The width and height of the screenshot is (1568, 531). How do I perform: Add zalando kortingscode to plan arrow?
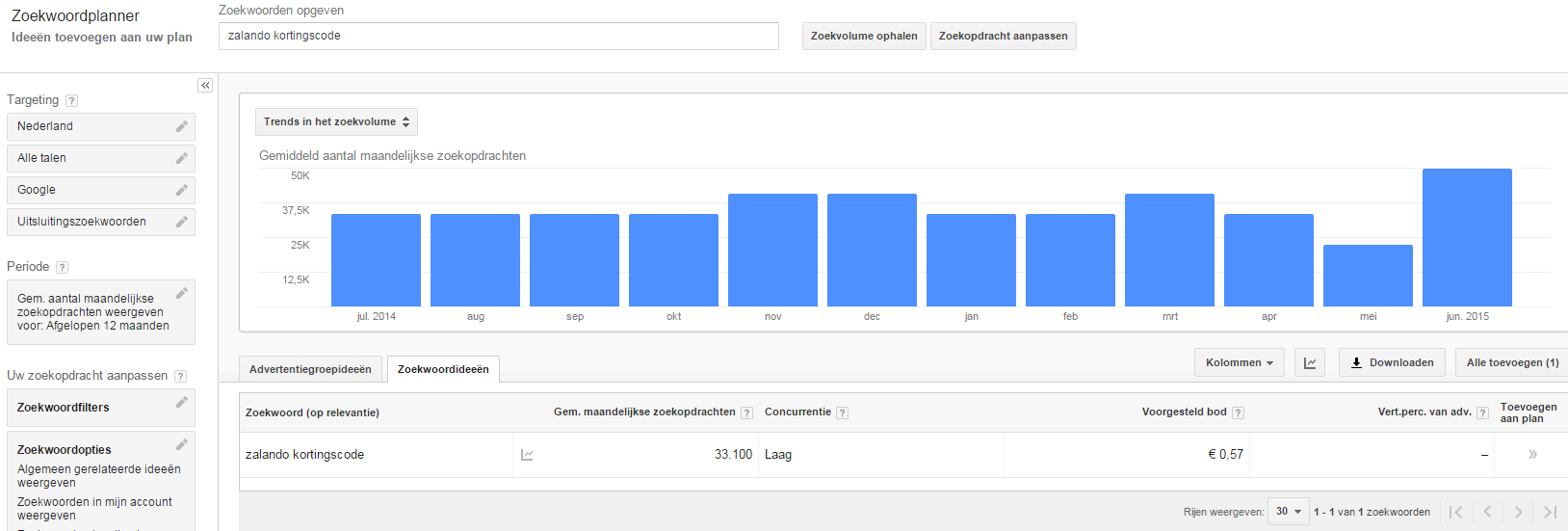point(1532,455)
